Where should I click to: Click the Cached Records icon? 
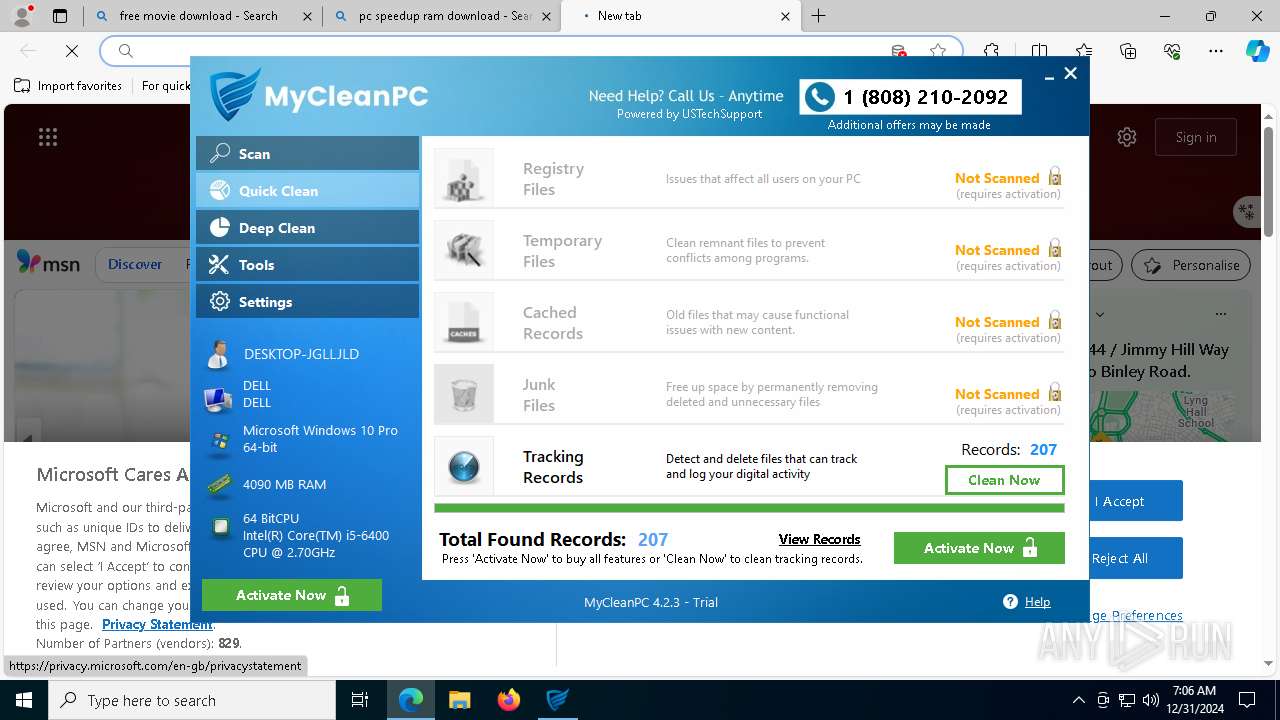[x=464, y=322]
